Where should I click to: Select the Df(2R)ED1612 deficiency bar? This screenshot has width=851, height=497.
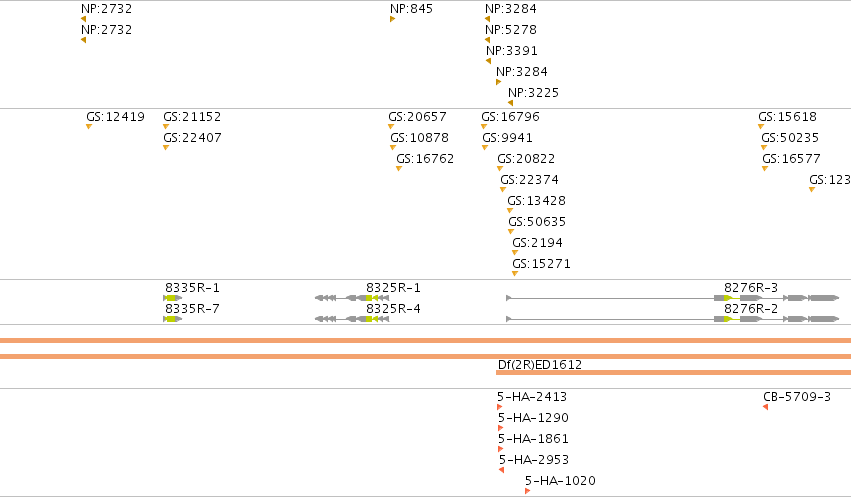[674, 373]
